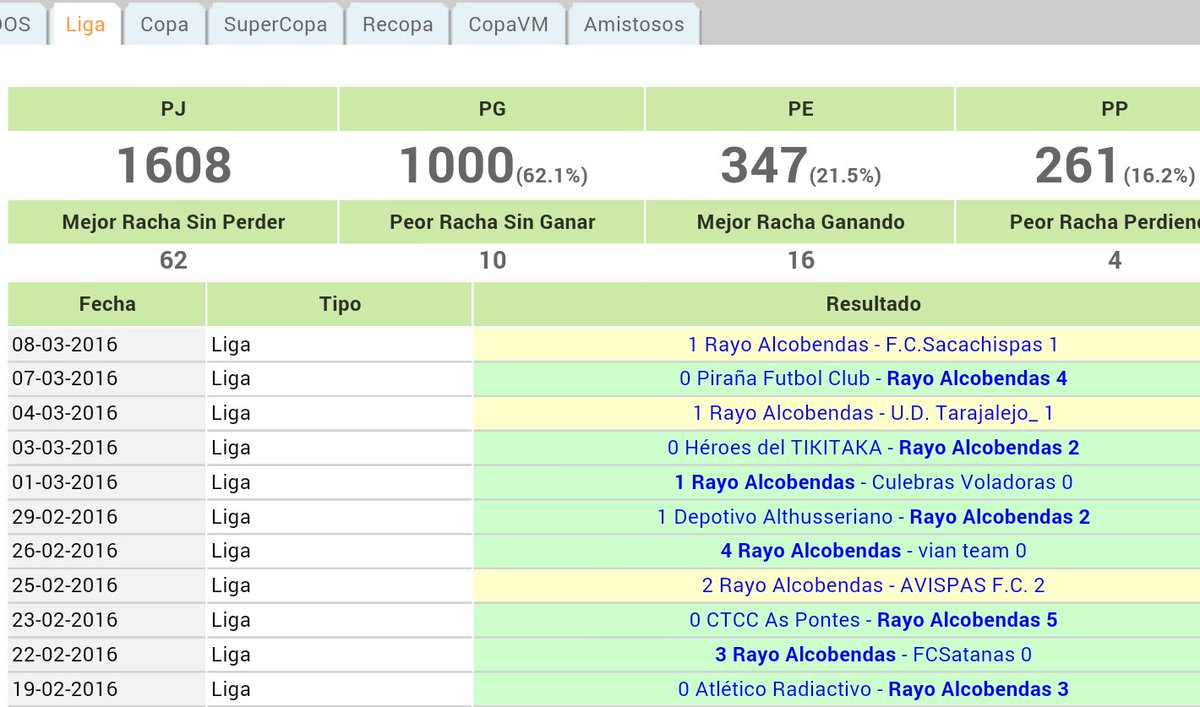Click the active Liga tab
The height and width of the screenshot is (707, 1200).
click(85, 25)
